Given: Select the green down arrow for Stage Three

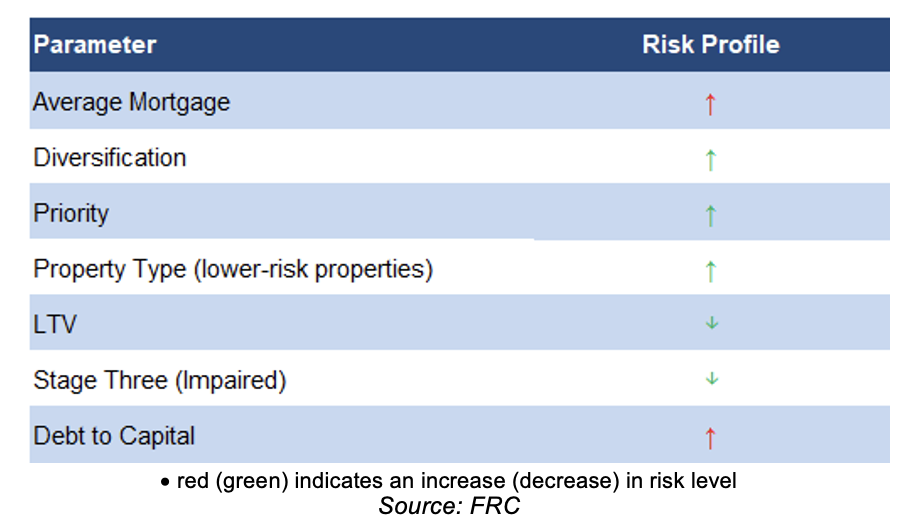Looking at the screenshot, I should (x=712, y=379).
